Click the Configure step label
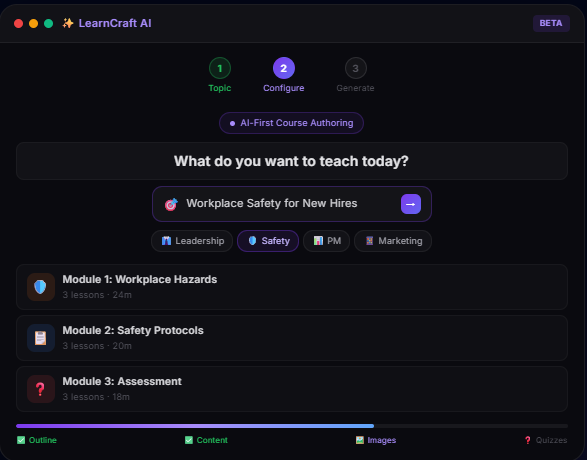Screen dimensions: 587x460 point(284,88)
